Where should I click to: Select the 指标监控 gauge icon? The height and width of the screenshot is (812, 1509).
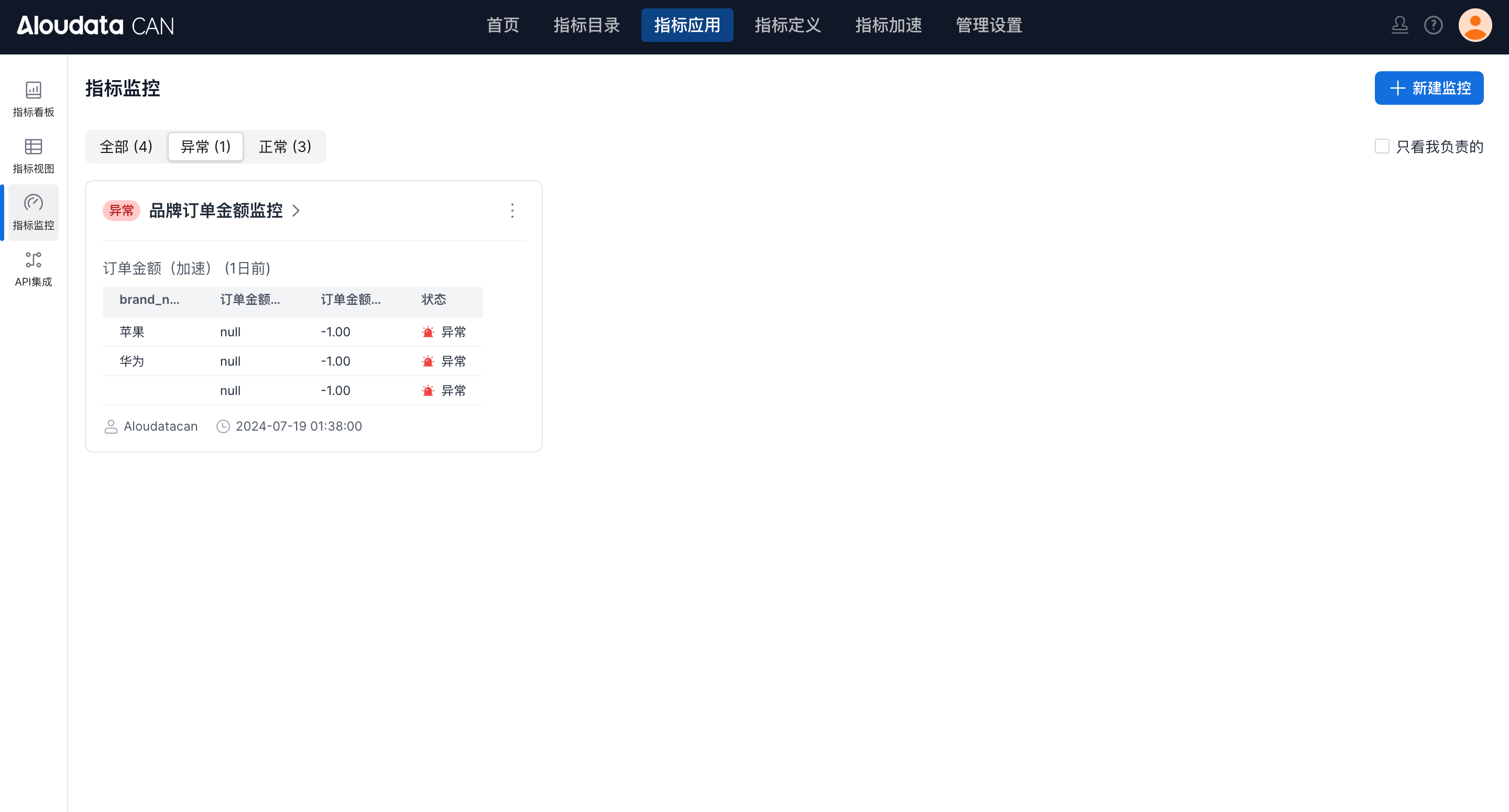34,203
